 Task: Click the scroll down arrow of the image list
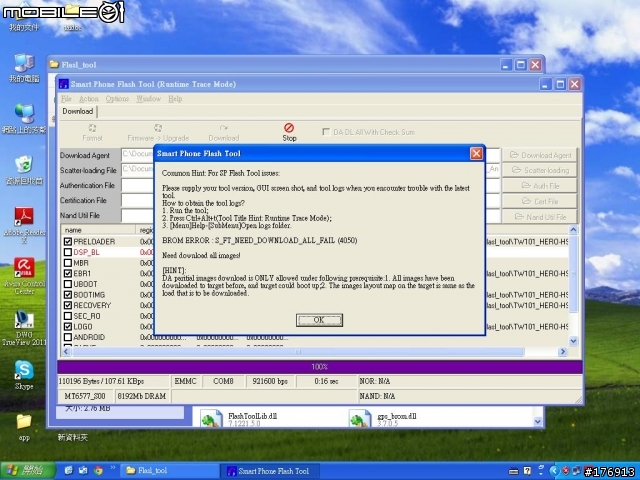point(573,341)
